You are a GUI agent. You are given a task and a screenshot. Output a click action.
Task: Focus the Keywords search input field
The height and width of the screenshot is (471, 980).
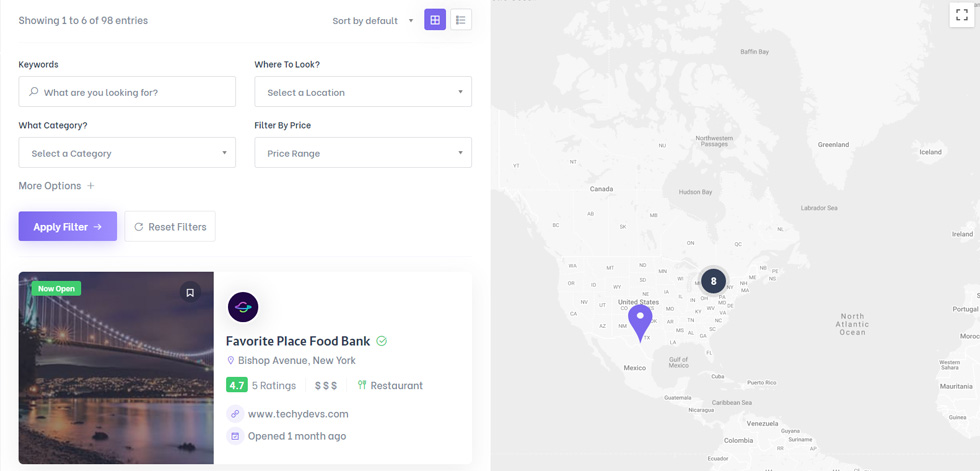coord(127,92)
